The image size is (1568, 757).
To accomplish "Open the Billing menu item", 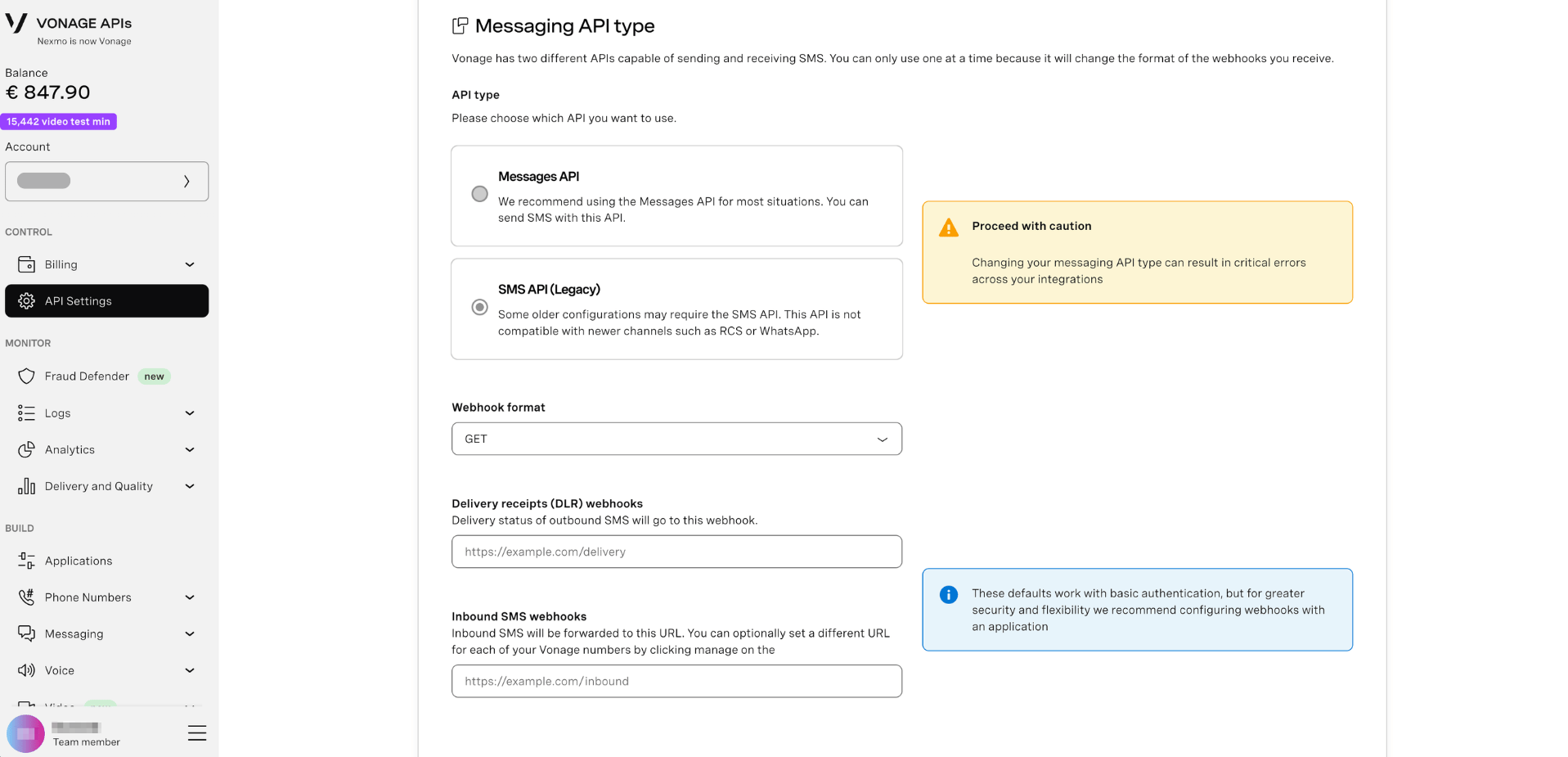I will pyautogui.click(x=106, y=264).
